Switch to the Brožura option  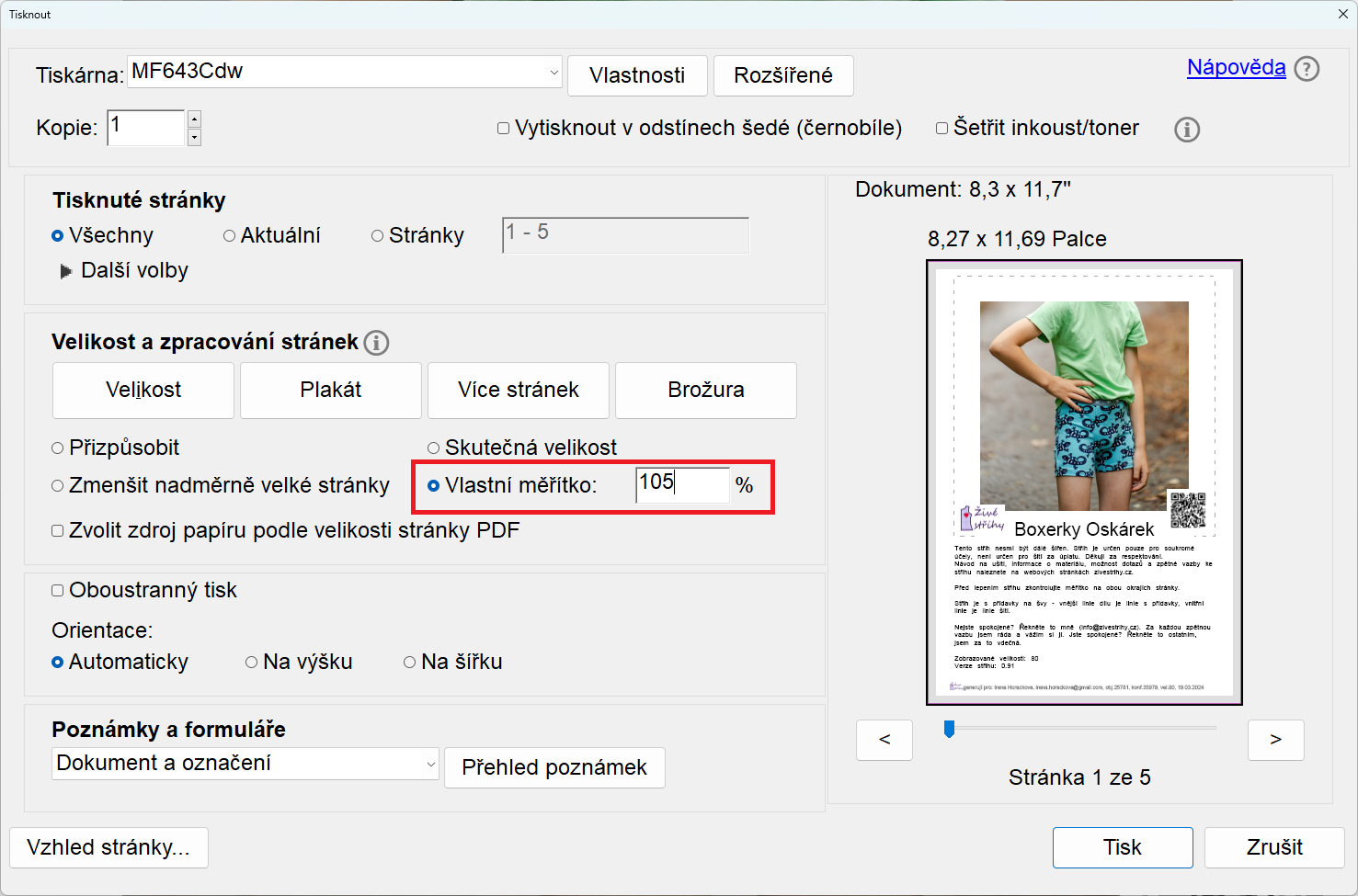coord(705,390)
